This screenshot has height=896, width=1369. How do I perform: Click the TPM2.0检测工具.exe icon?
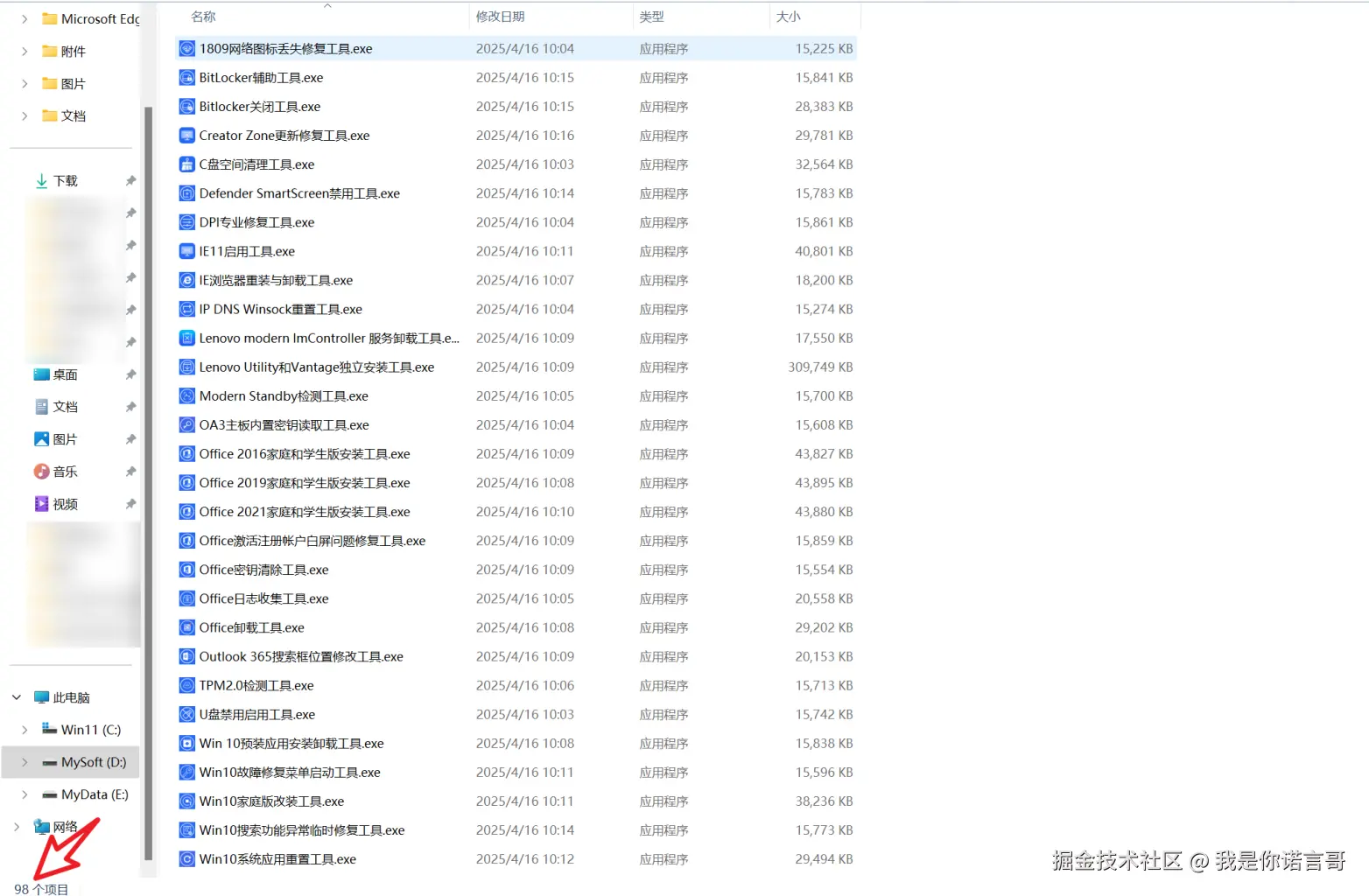click(x=186, y=685)
